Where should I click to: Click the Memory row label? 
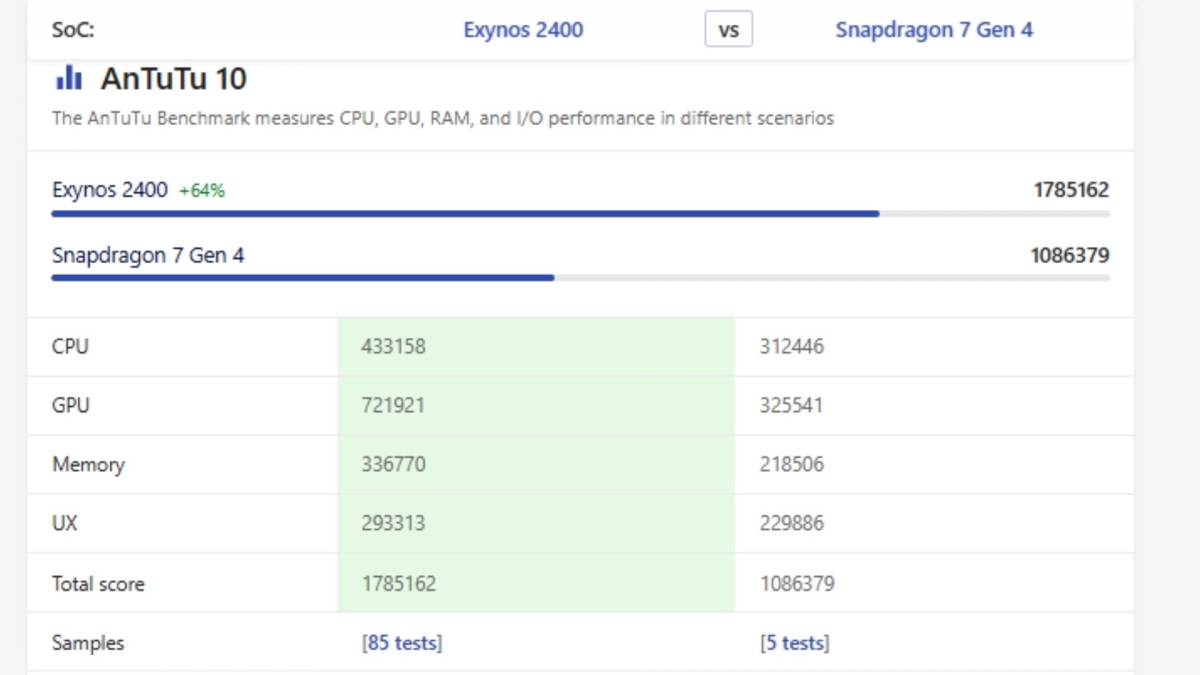tap(88, 465)
